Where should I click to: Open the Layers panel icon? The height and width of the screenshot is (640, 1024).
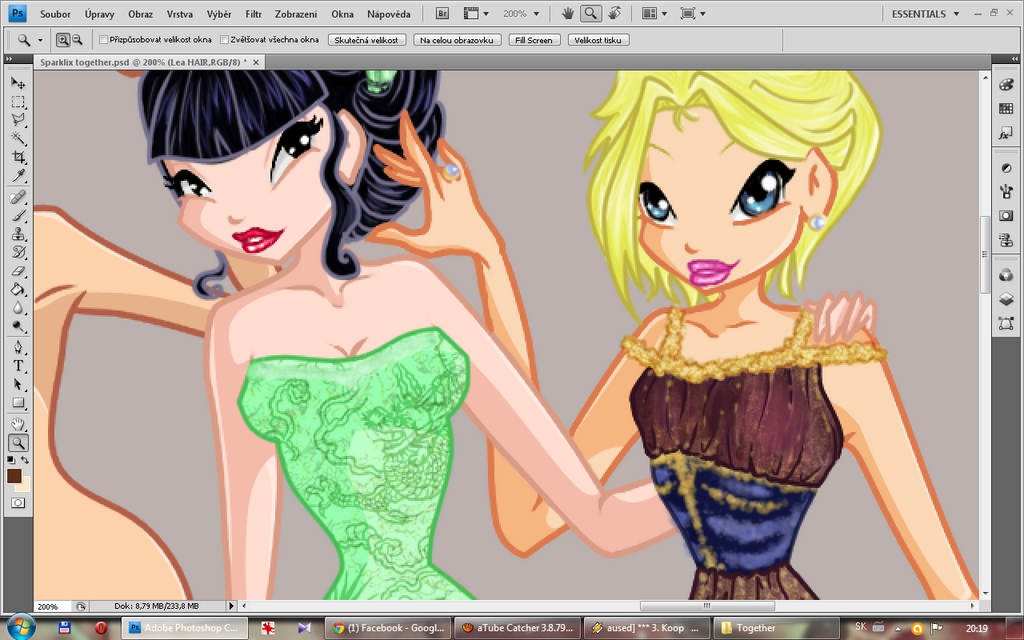point(1006,299)
